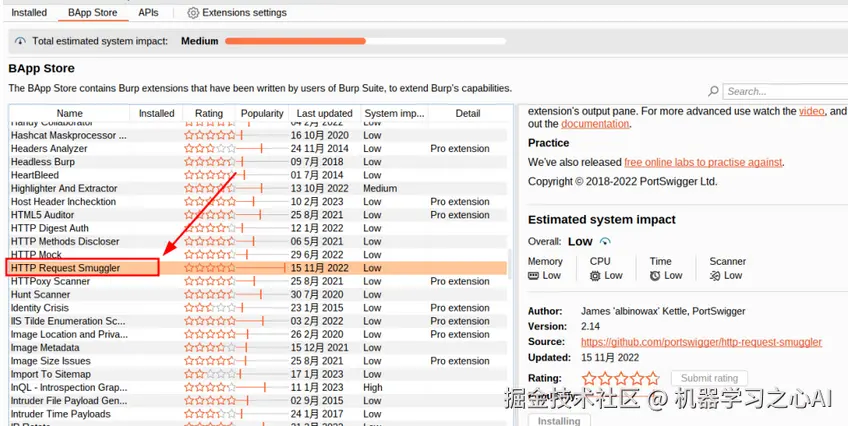Open the GitHub http-request-smuggler source link
Viewport: 848px width, 426px height.
[x=701, y=342]
